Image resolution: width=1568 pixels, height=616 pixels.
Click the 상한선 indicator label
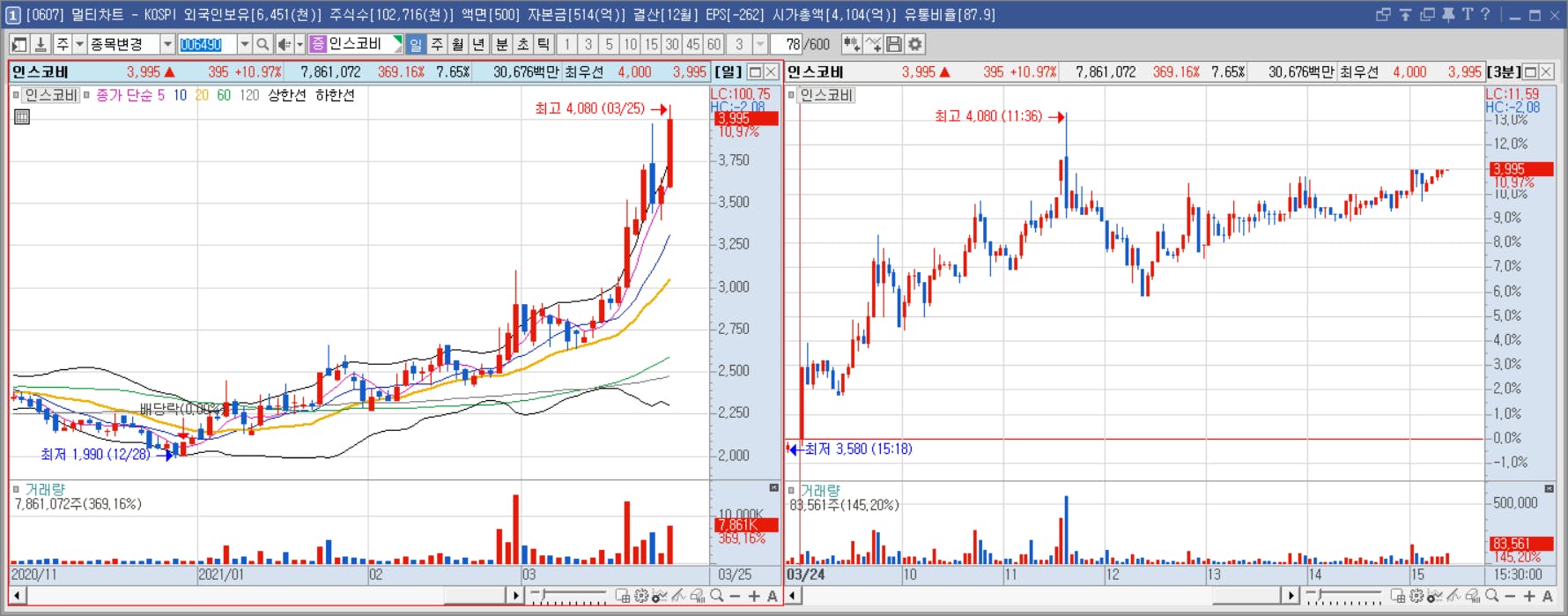(x=287, y=95)
